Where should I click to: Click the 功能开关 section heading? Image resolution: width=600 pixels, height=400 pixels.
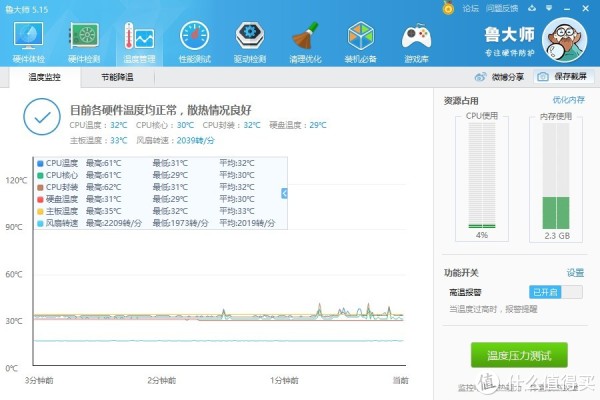461,273
